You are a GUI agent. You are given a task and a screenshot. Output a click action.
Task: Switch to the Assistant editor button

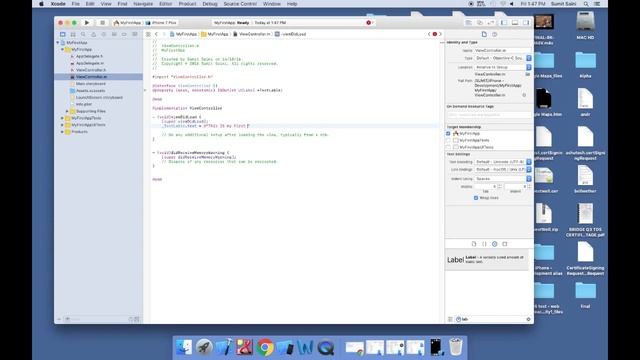480,23
